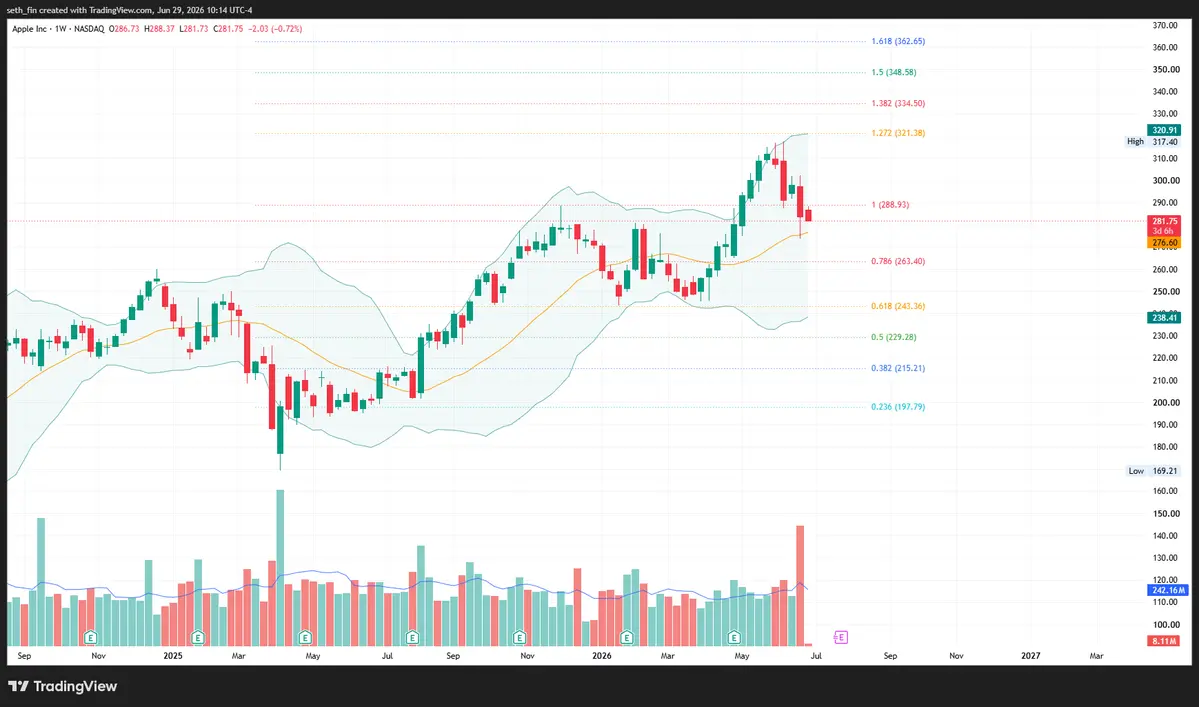Image resolution: width=1199 pixels, height=707 pixels.
Task: Click the Apple Inc symbol title
Action: coord(29,29)
